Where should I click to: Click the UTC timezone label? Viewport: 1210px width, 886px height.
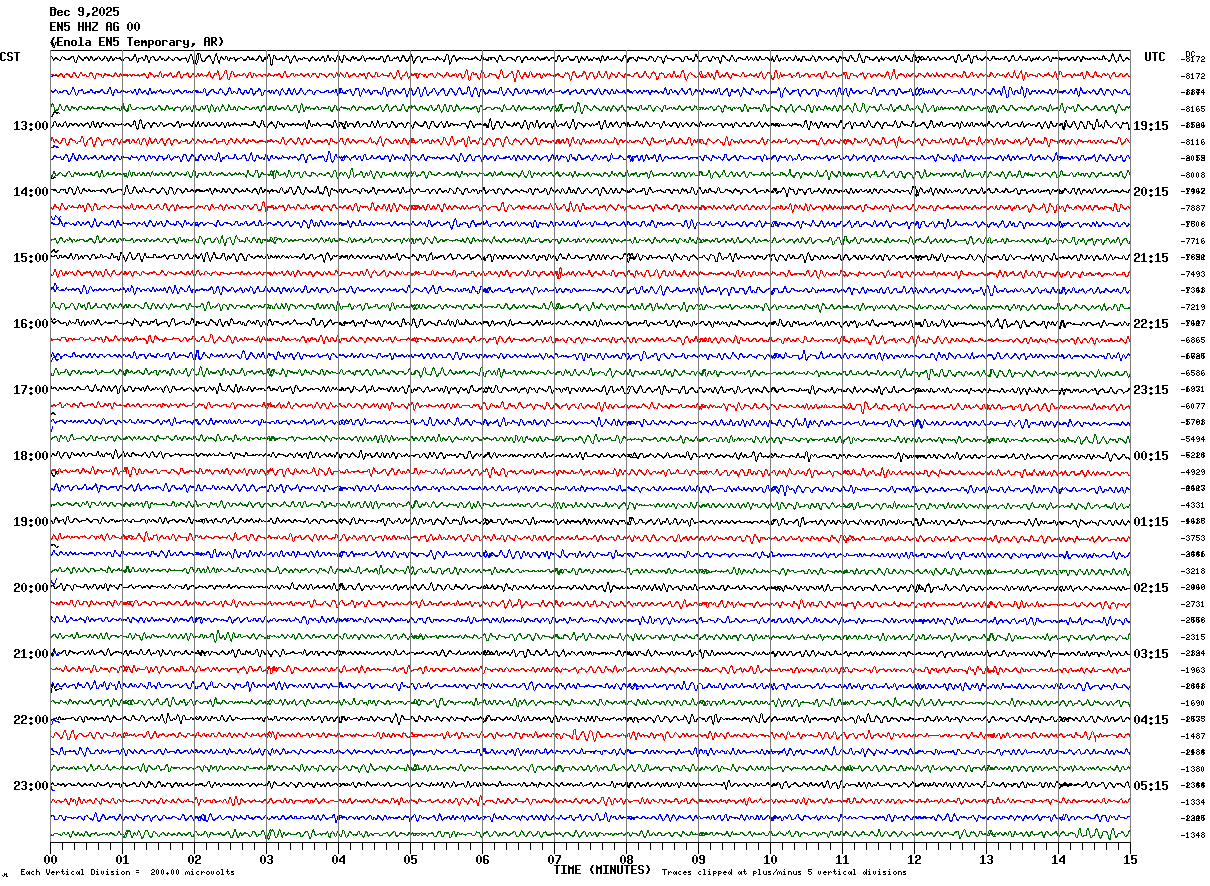(1155, 57)
